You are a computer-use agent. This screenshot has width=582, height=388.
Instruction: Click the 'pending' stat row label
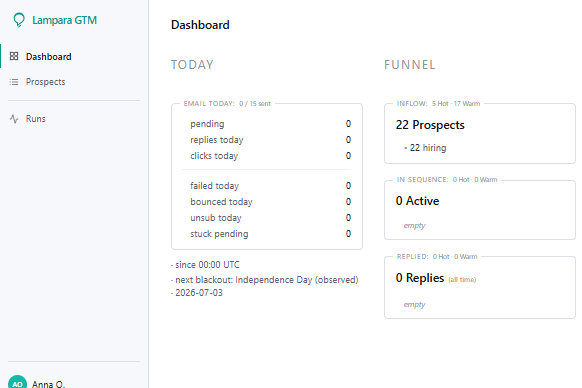[207, 124]
